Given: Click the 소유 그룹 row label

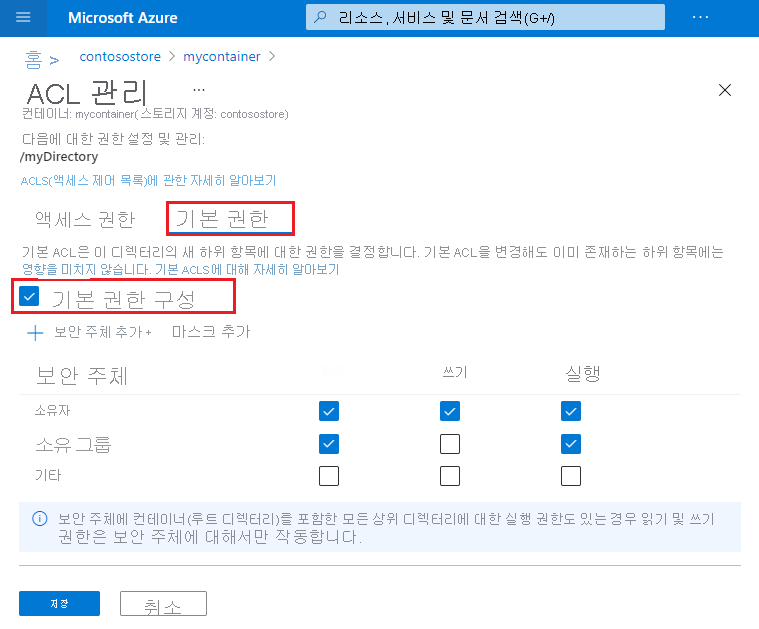Looking at the screenshot, I should click(x=74, y=444).
